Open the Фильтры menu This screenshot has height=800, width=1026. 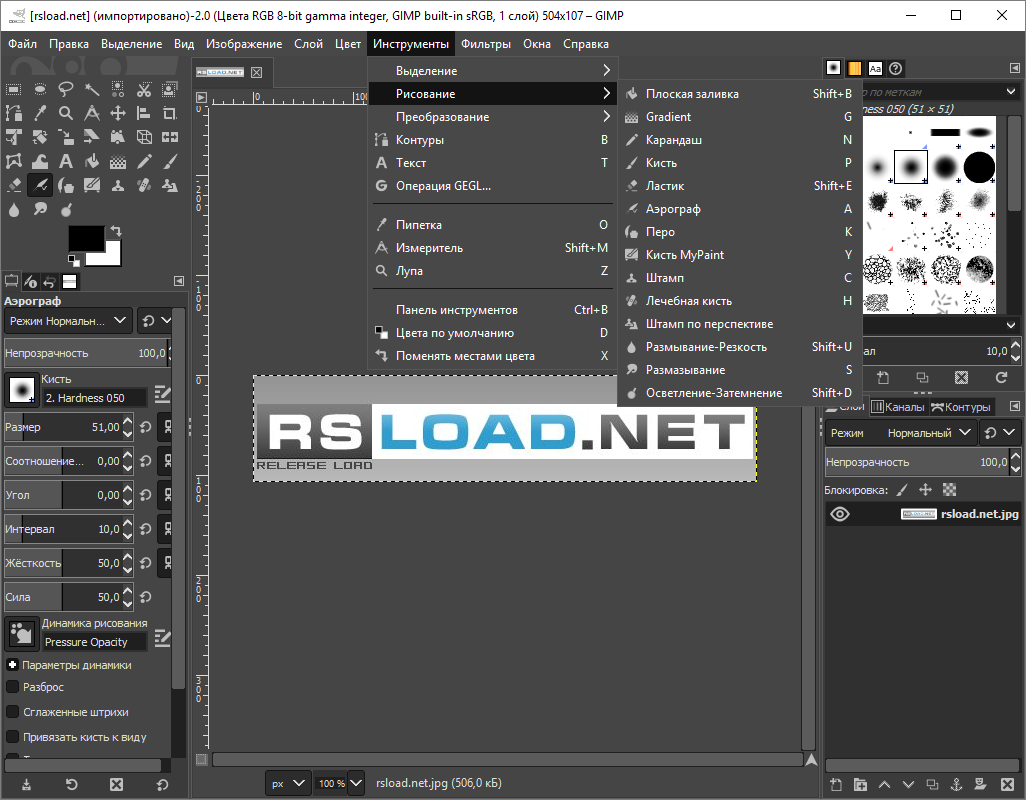[486, 44]
